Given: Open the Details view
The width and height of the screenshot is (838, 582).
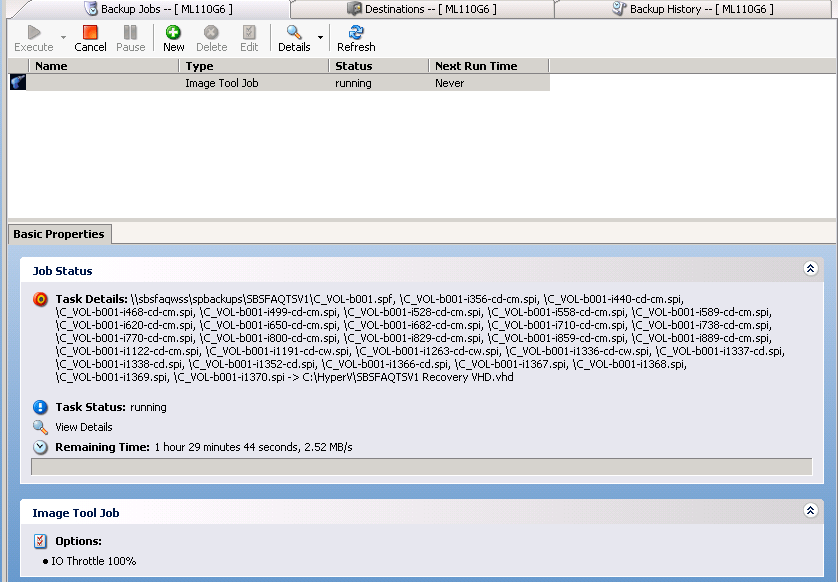Looking at the screenshot, I should point(293,38).
